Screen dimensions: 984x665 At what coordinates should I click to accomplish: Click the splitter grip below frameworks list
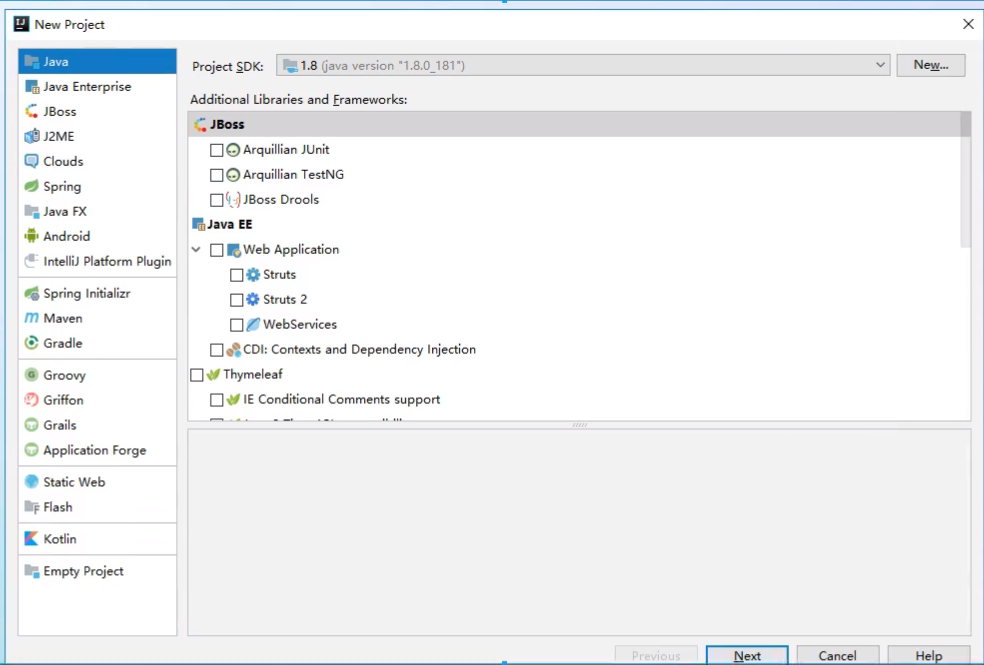tap(579, 425)
